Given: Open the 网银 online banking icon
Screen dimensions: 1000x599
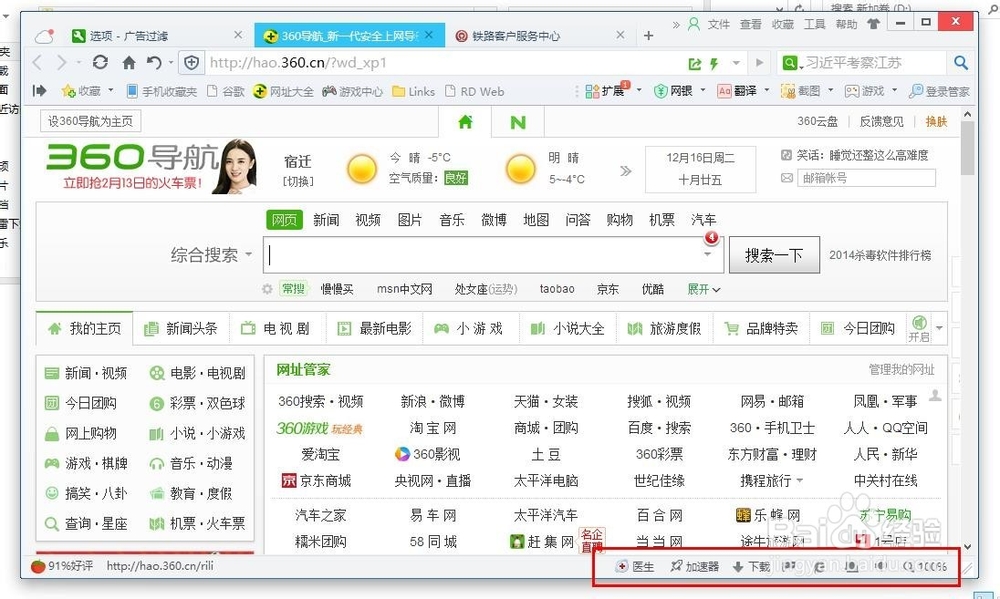Looking at the screenshot, I should coord(674,91).
